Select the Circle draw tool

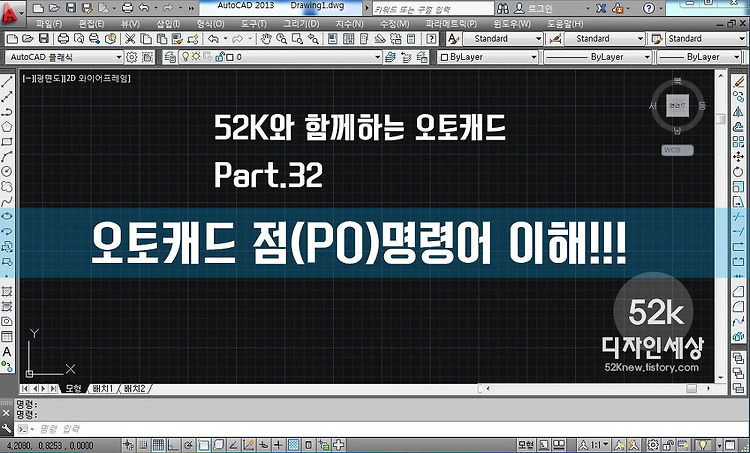tap(7, 171)
